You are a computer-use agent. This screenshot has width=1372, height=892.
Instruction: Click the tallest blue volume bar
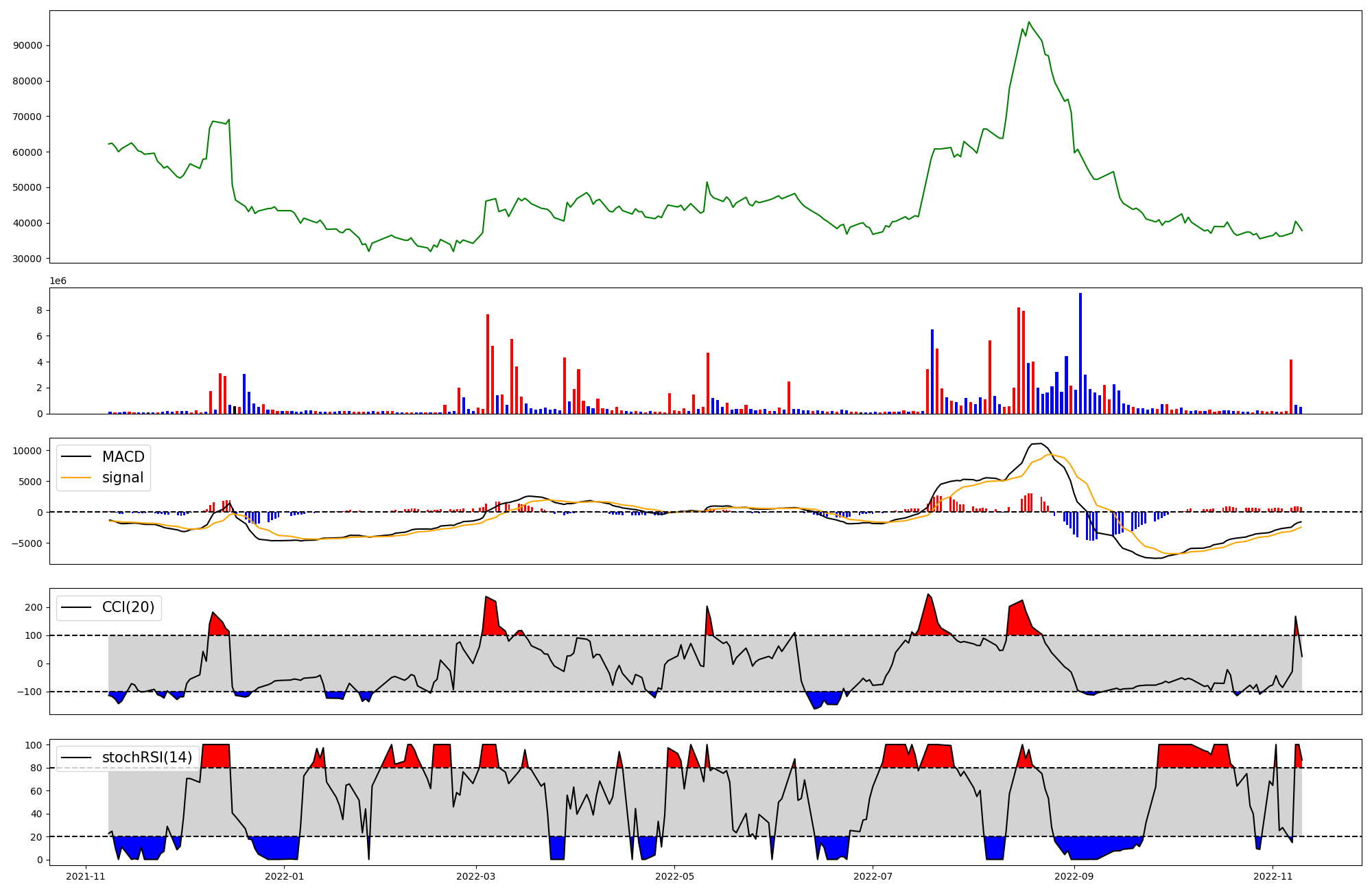(x=1080, y=353)
